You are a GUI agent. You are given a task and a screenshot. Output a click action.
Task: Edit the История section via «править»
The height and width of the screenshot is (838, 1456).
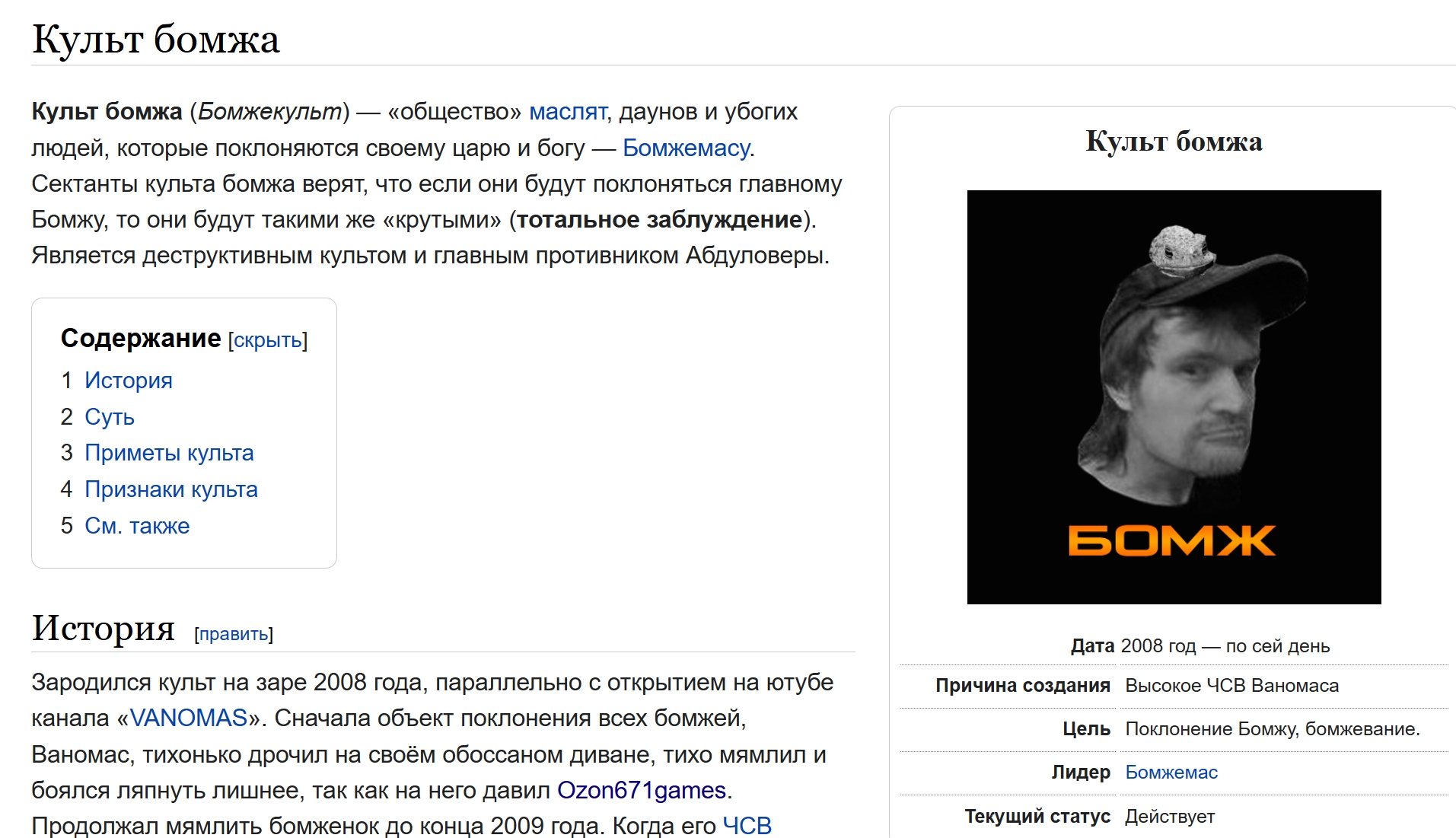point(234,634)
